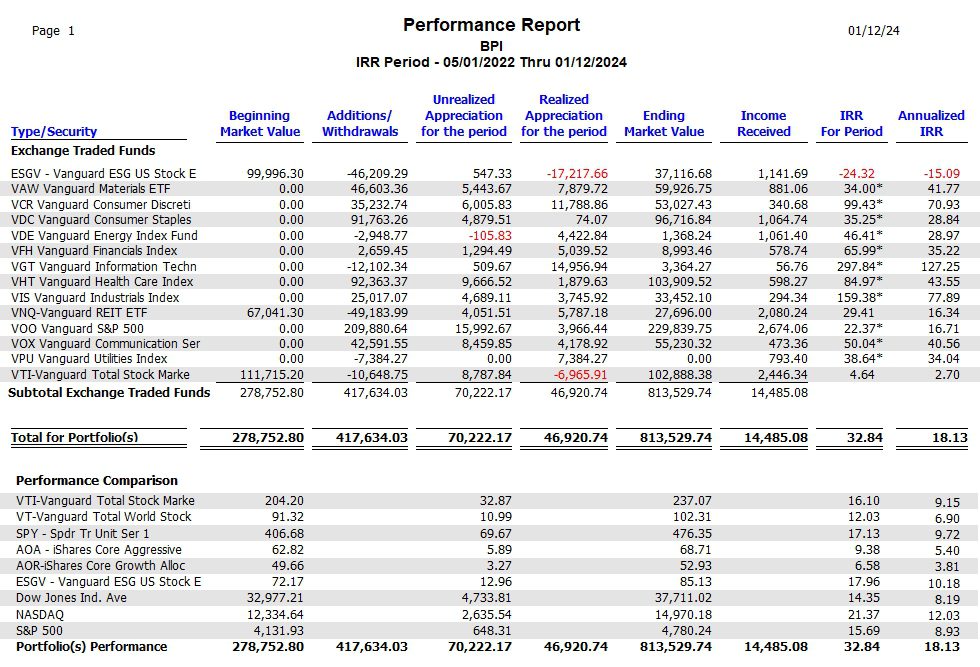The width and height of the screenshot is (980, 667).
Task: Click subtotal income received 14,485.08
Action: (x=778, y=393)
